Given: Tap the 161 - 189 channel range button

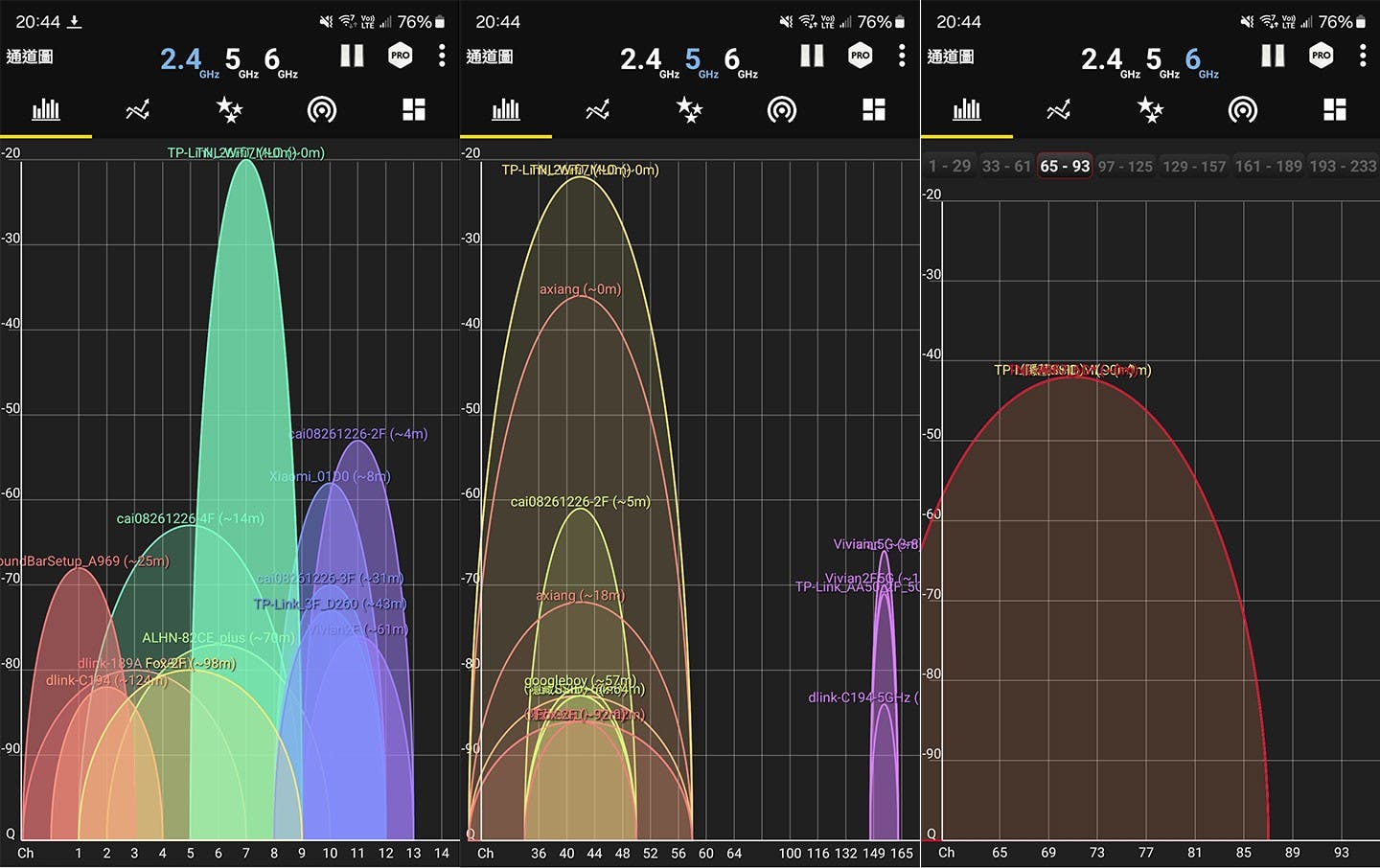Looking at the screenshot, I should click(1268, 167).
